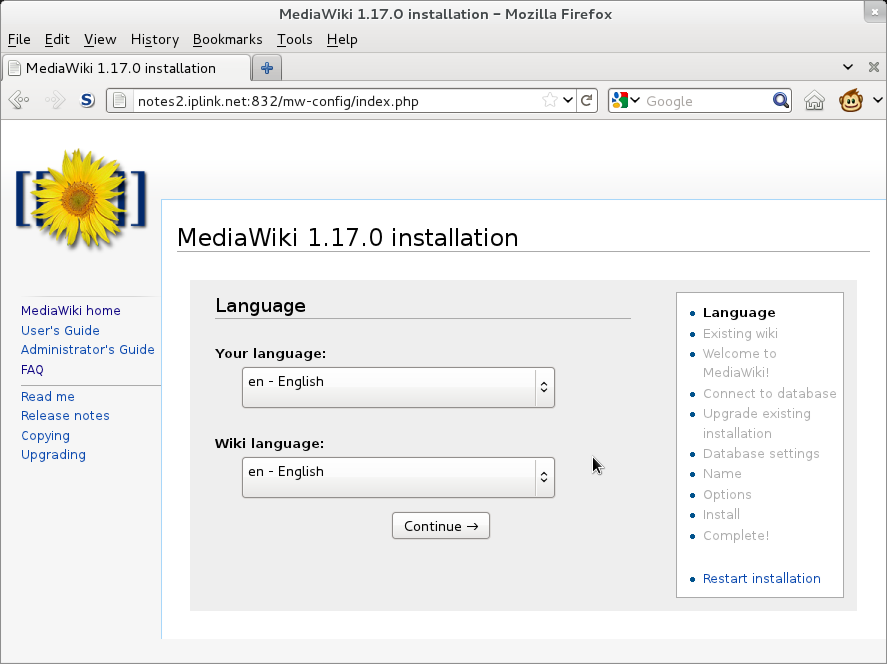Go back with the browser back arrow

pyautogui.click(x=19, y=101)
